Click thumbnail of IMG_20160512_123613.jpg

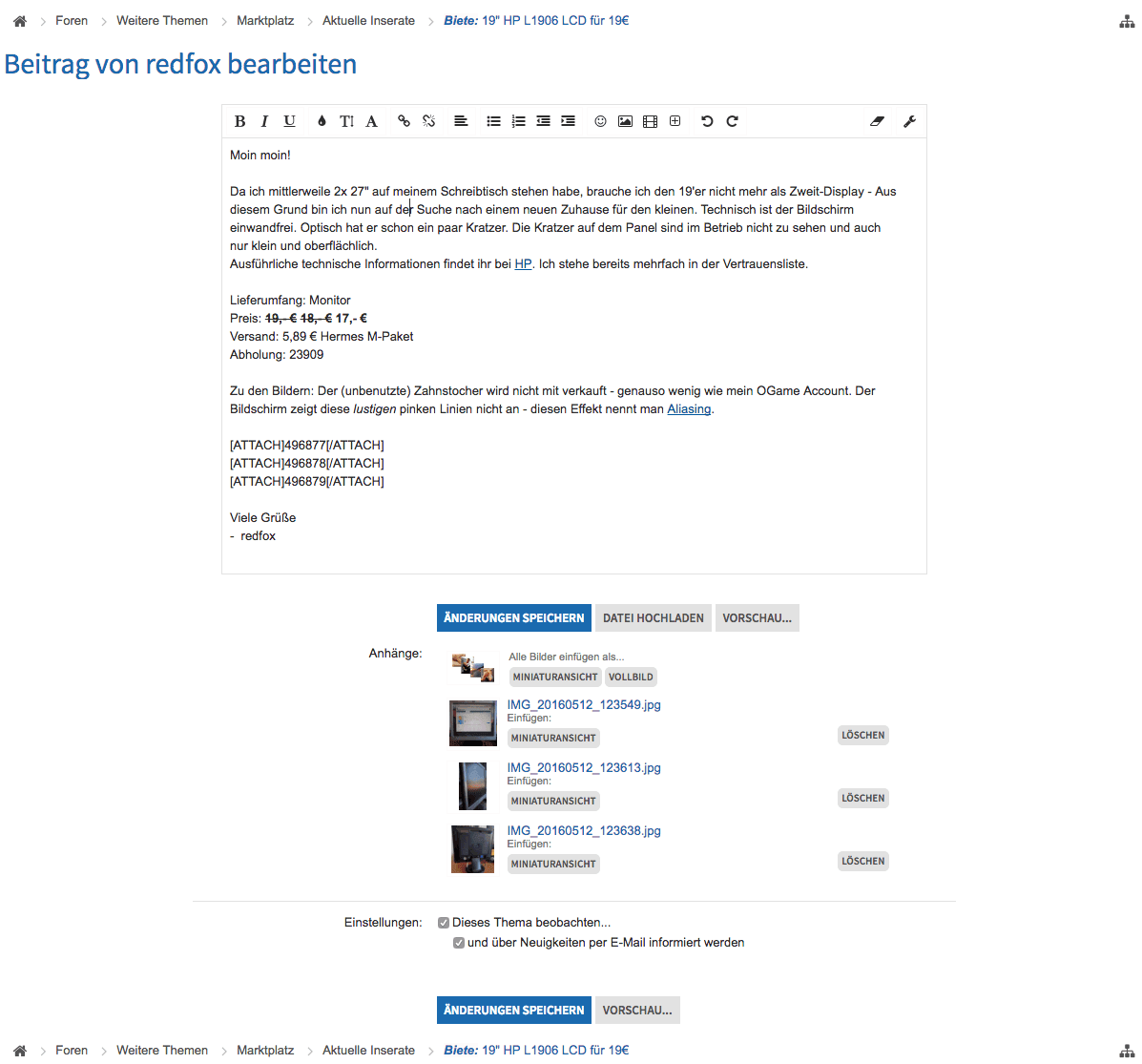pyautogui.click(x=472, y=785)
